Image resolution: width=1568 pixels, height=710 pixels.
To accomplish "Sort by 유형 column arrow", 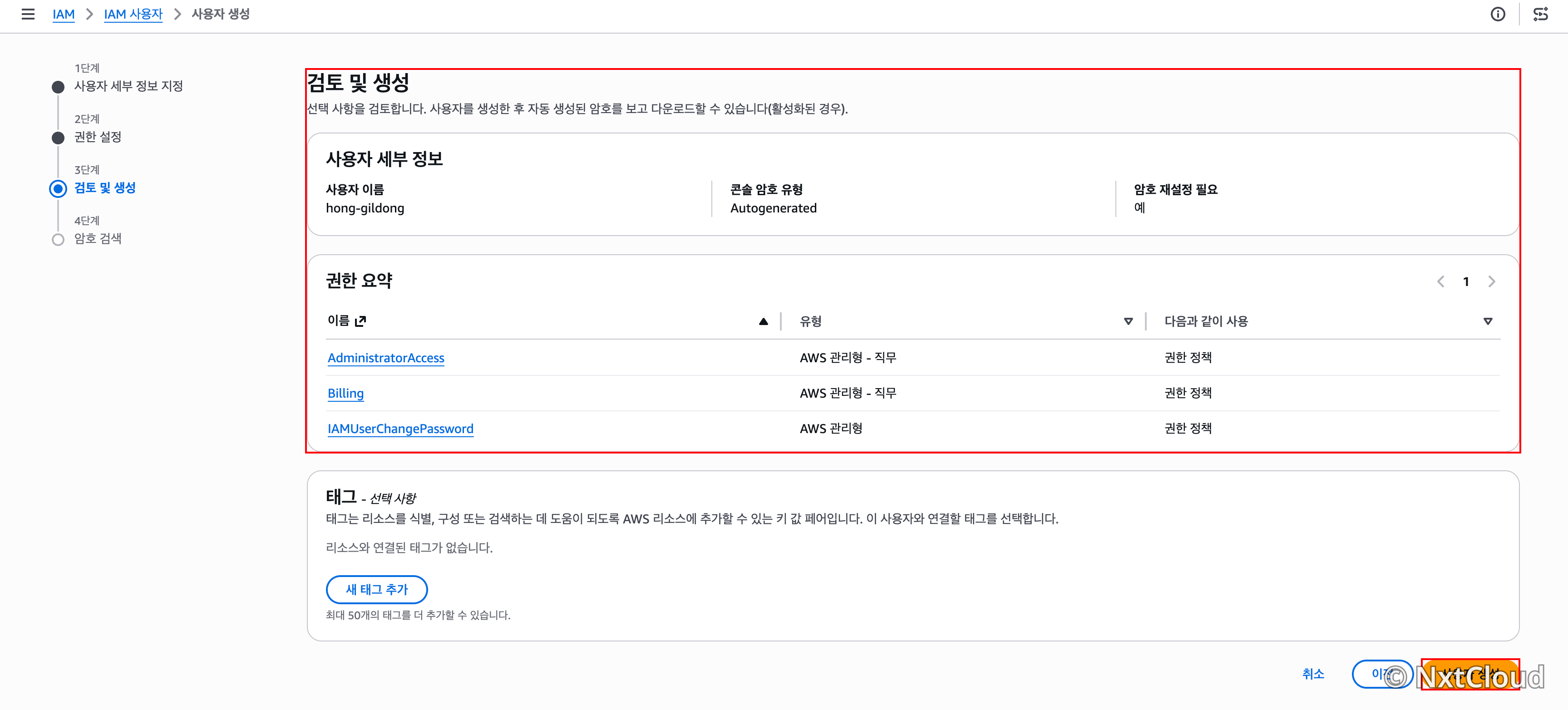I will [x=1128, y=321].
